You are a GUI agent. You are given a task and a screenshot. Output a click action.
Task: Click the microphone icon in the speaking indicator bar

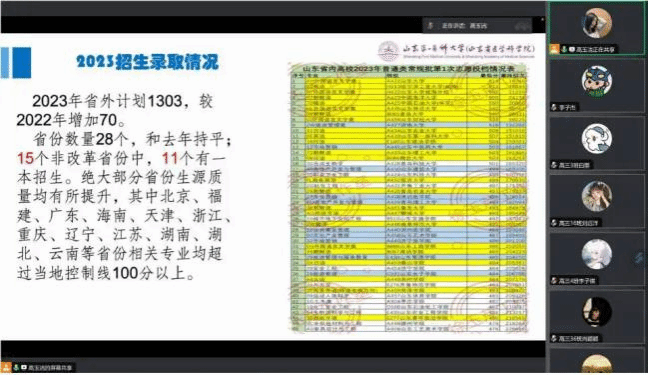click(x=430, y=26)
